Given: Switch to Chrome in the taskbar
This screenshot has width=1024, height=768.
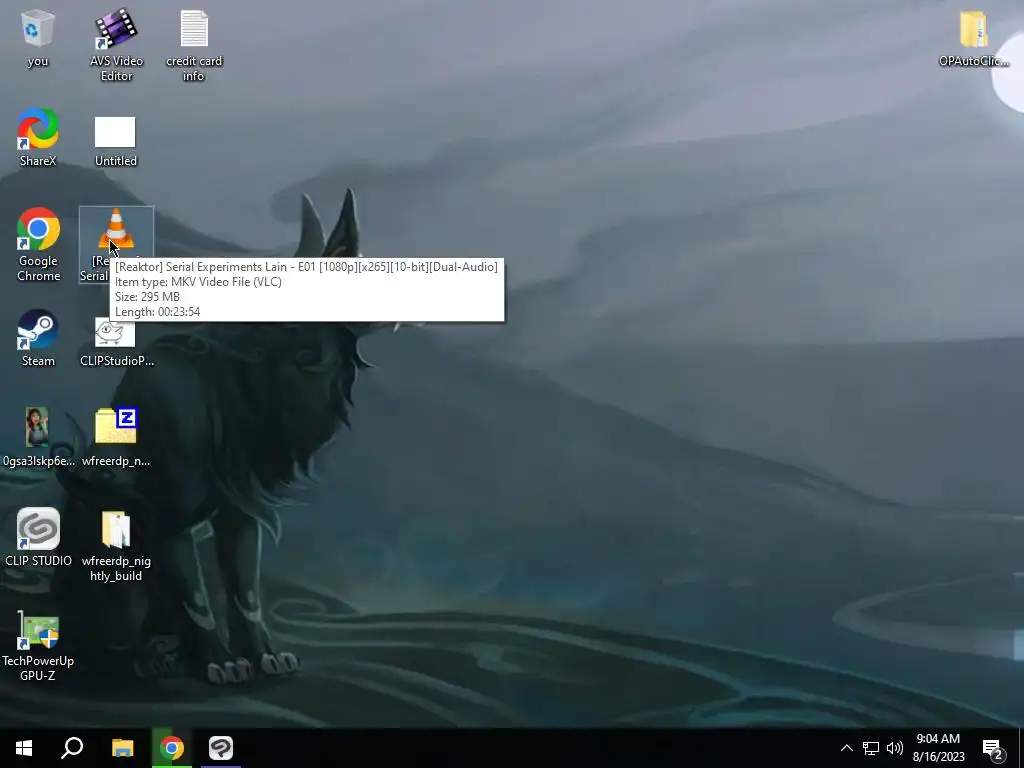Looking at the screenshot, I should 172,748.
